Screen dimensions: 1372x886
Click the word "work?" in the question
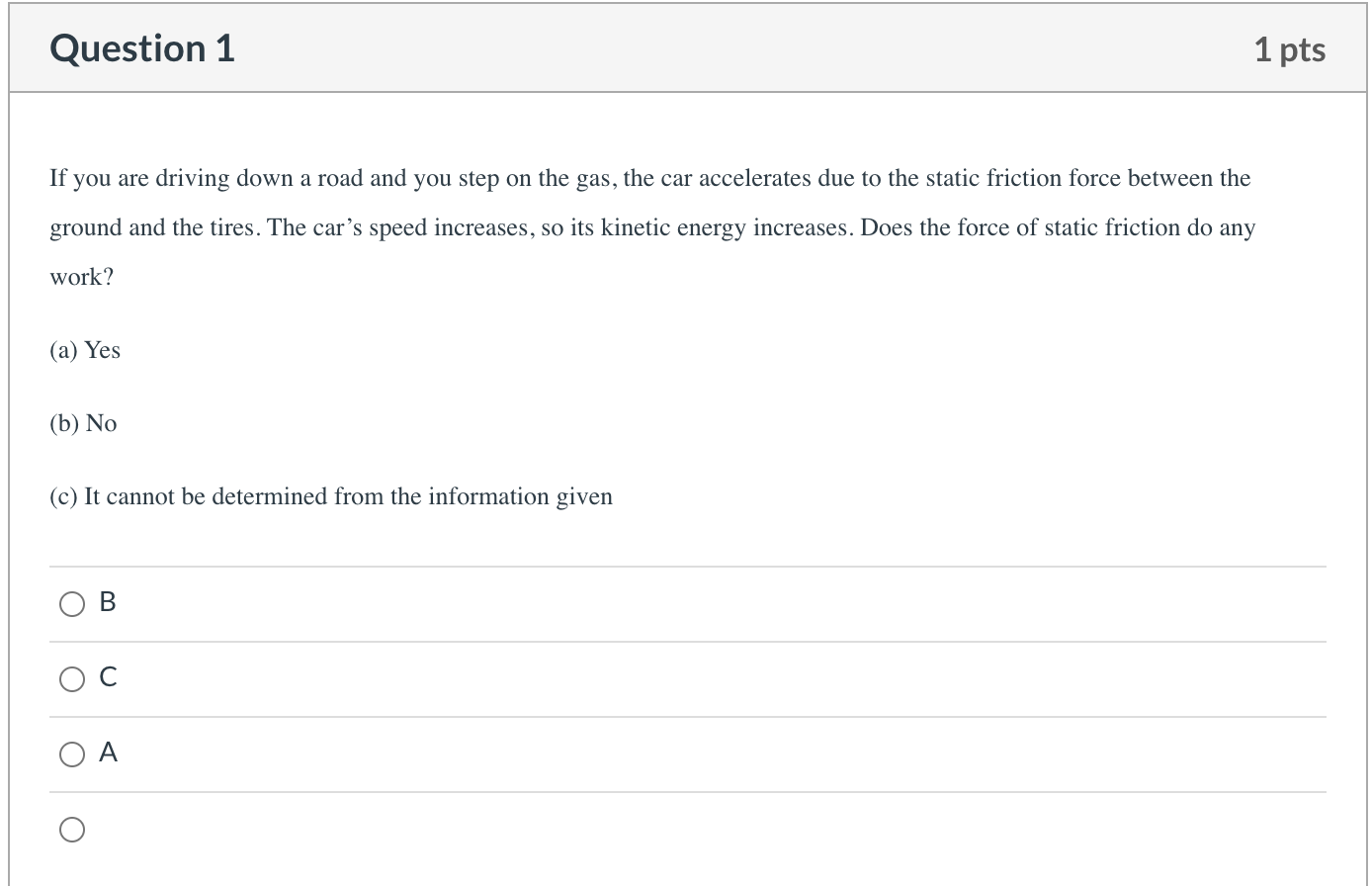click(82, 277)
